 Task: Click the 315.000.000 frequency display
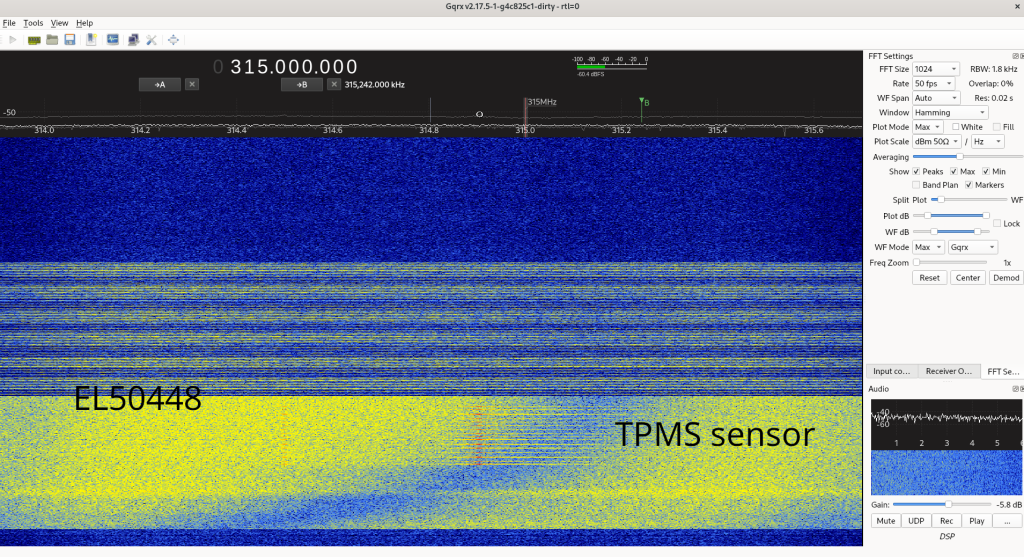(286, 67)
